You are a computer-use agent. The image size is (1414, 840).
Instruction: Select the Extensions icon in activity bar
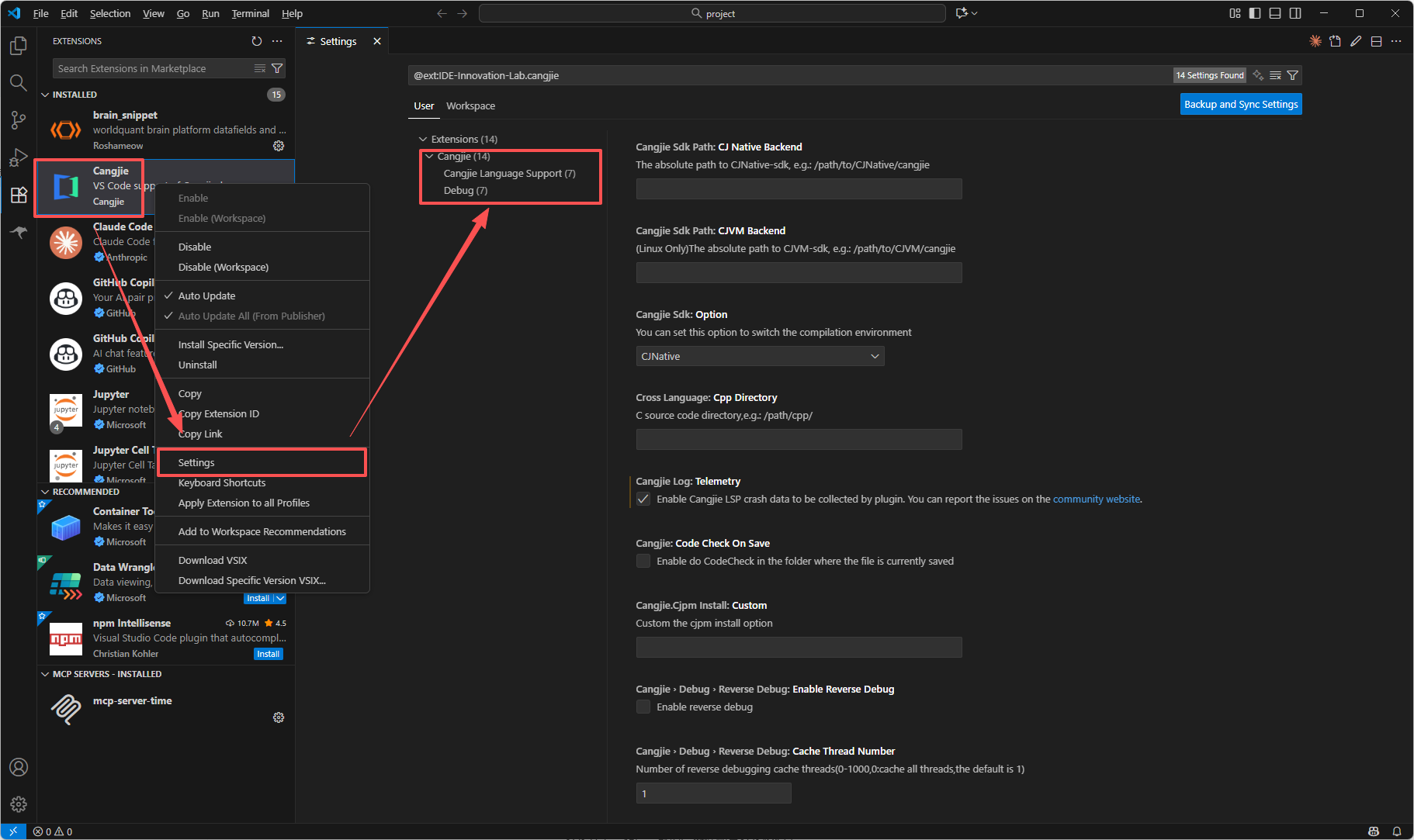coord(19,195)
